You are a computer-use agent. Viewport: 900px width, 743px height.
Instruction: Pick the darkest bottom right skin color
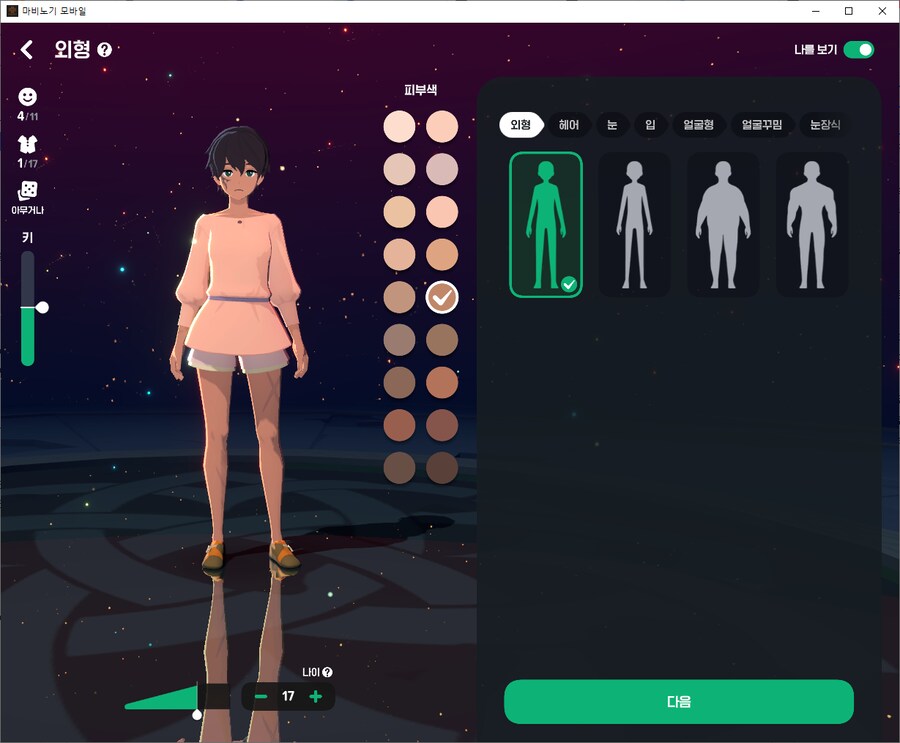point(442,467)
